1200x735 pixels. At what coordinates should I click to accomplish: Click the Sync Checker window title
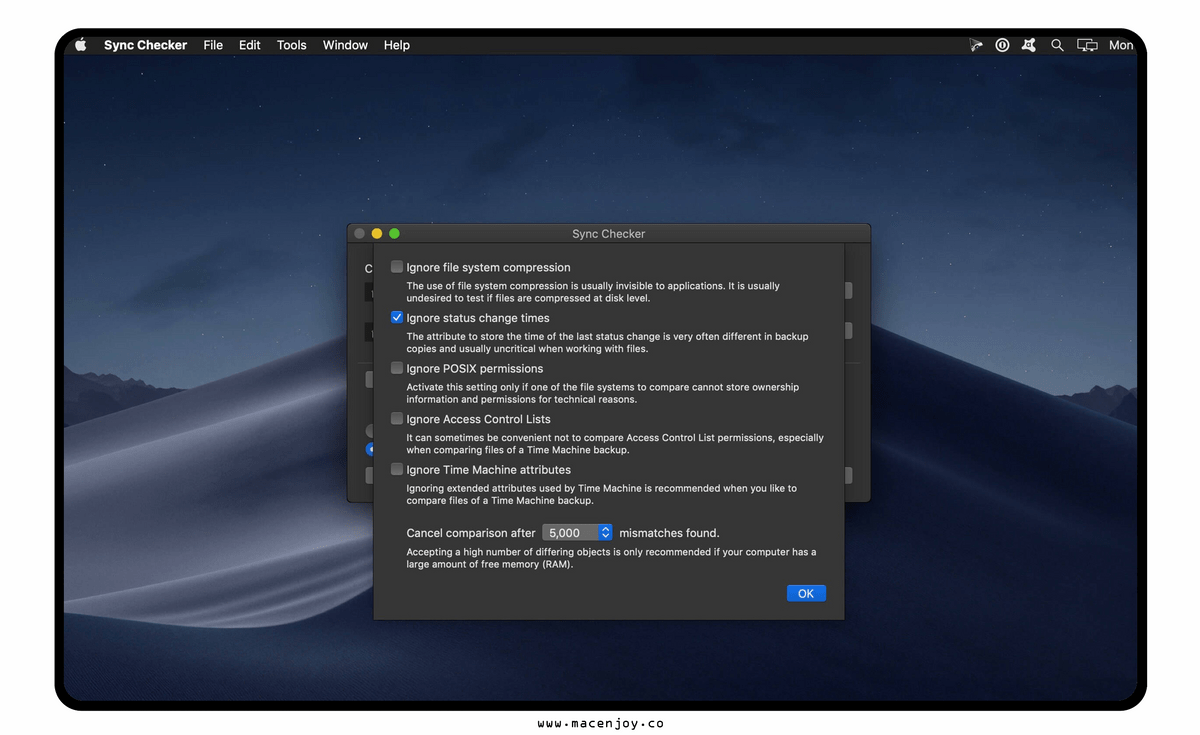click(609, 234)
